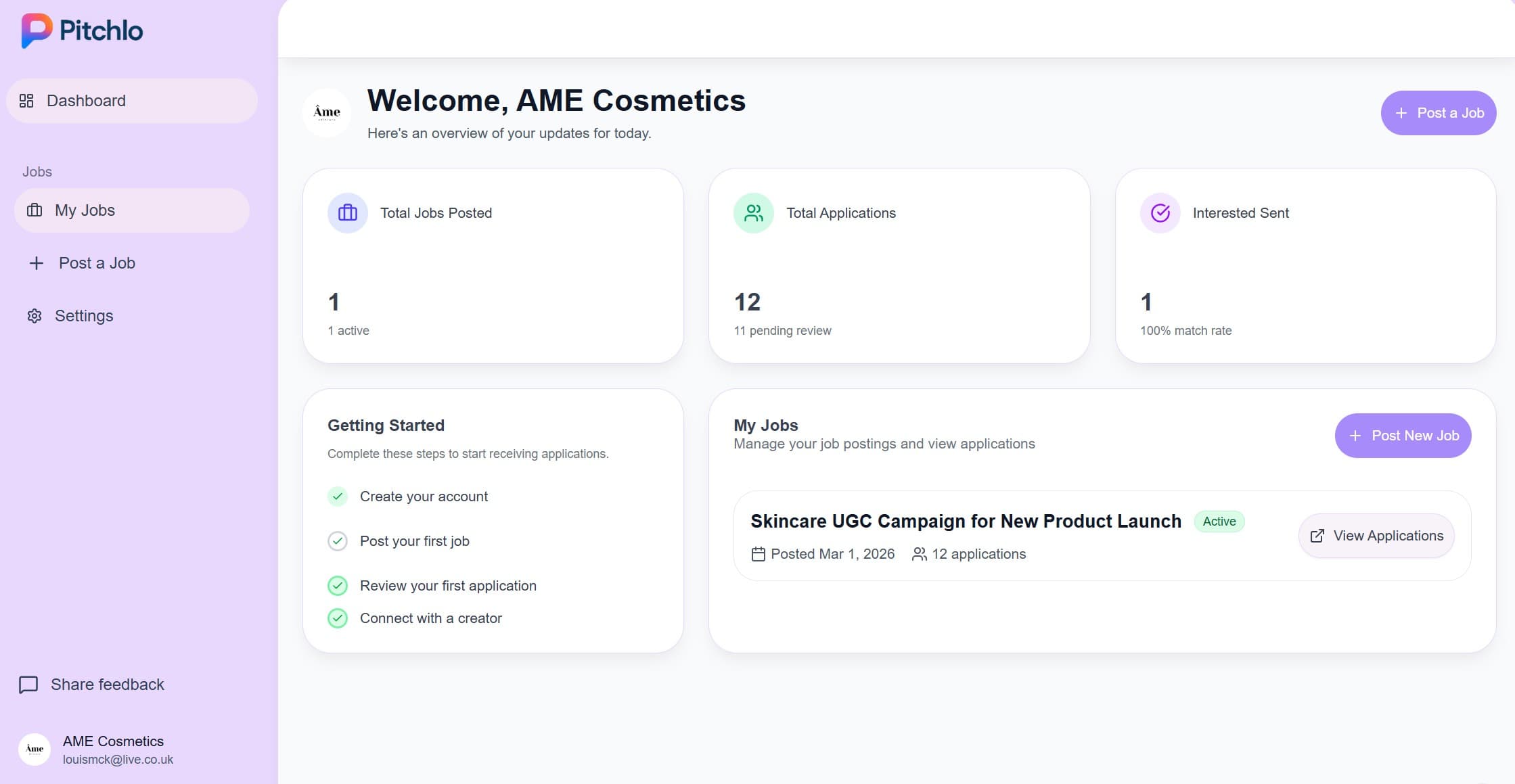Check off Create your account step
1515x784 pixels.
338,497
